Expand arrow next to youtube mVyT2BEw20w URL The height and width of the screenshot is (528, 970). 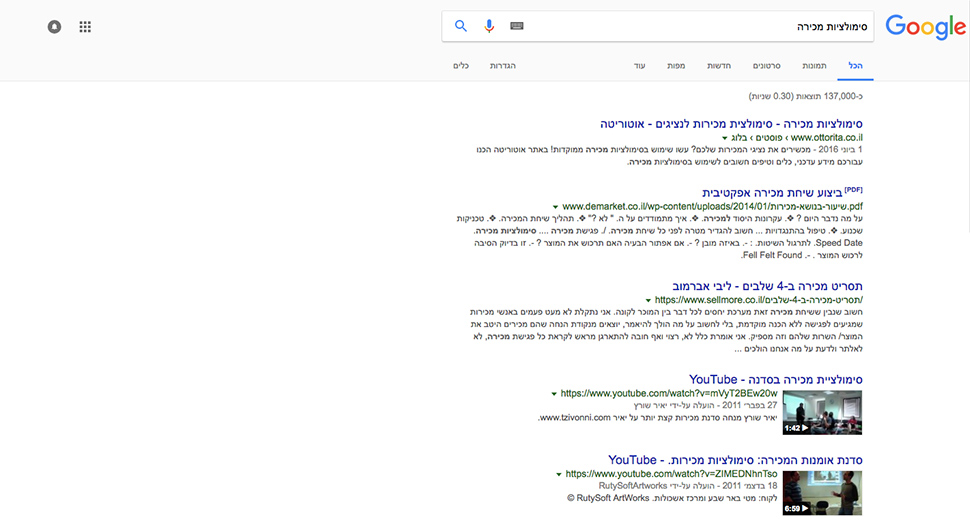[x=554, y=394]
